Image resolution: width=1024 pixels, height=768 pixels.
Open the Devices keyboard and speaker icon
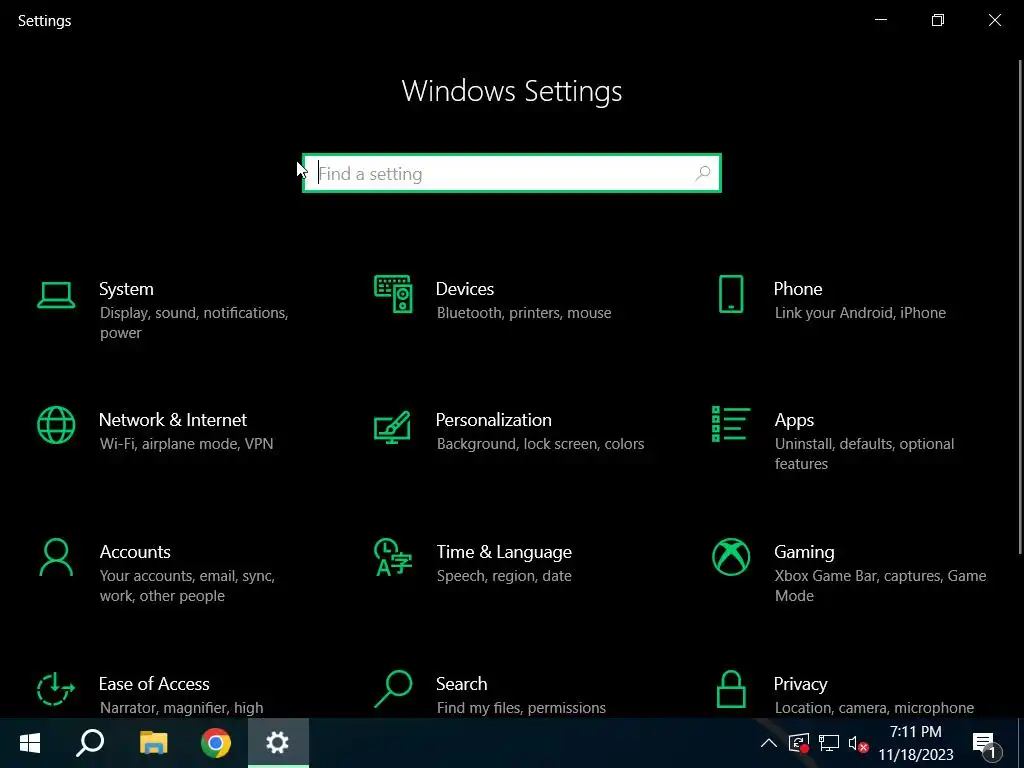[x=393, y=294]
